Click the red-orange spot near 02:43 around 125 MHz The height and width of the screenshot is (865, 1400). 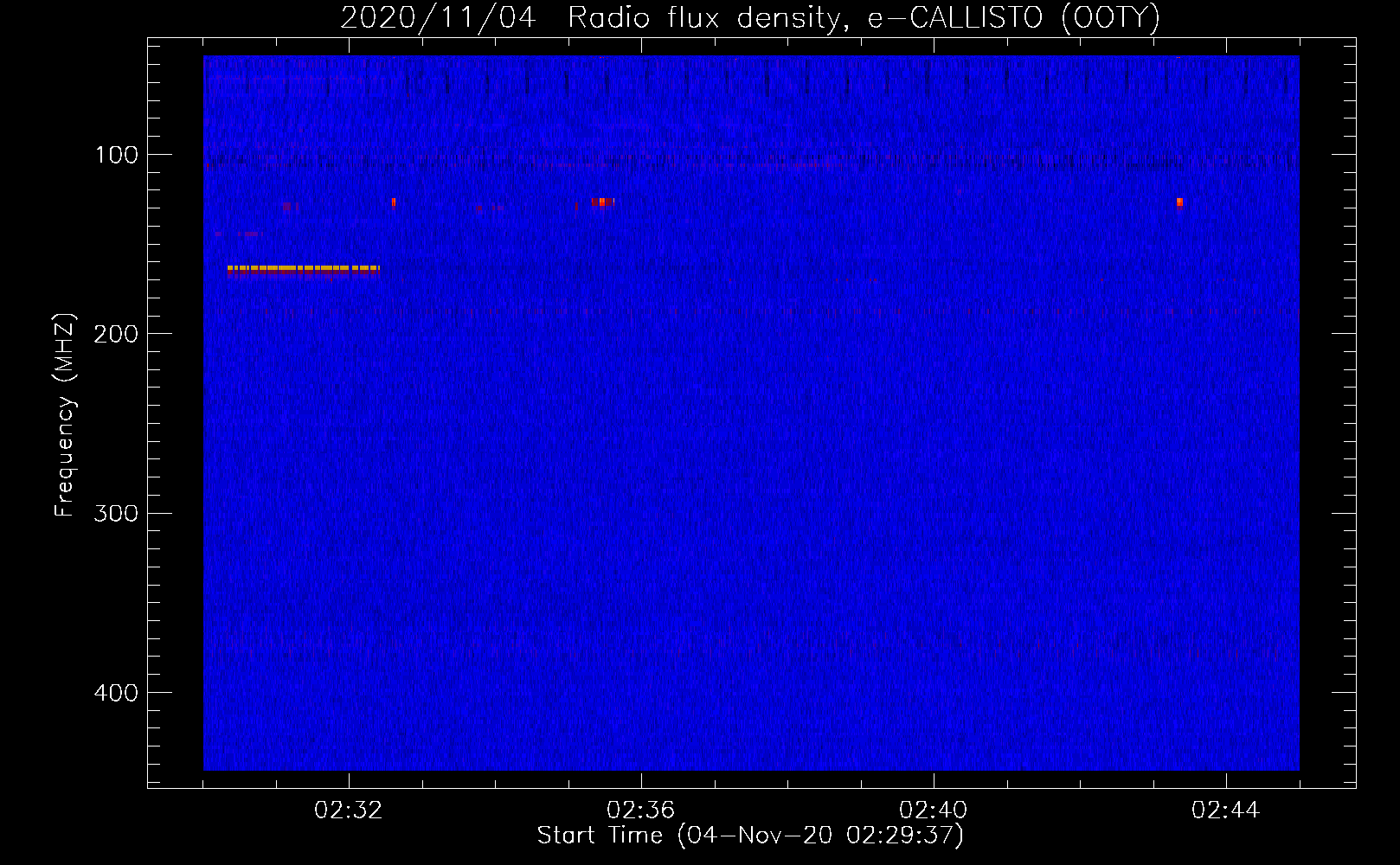pos(1179,202)
